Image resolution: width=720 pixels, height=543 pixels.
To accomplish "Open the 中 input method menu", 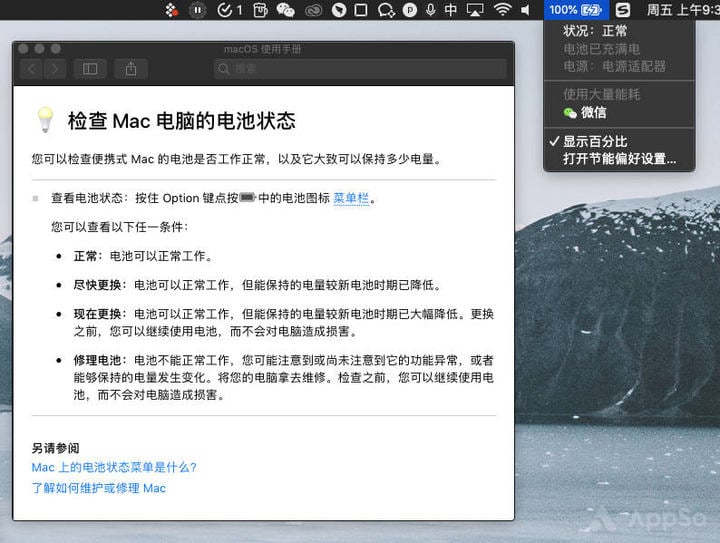I will coord(451,10).
